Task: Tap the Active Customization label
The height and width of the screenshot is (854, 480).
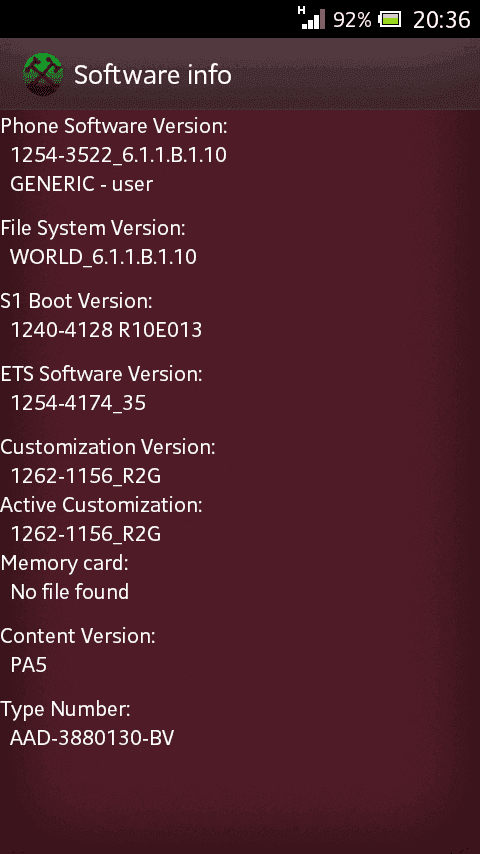Action: point(101,505)
